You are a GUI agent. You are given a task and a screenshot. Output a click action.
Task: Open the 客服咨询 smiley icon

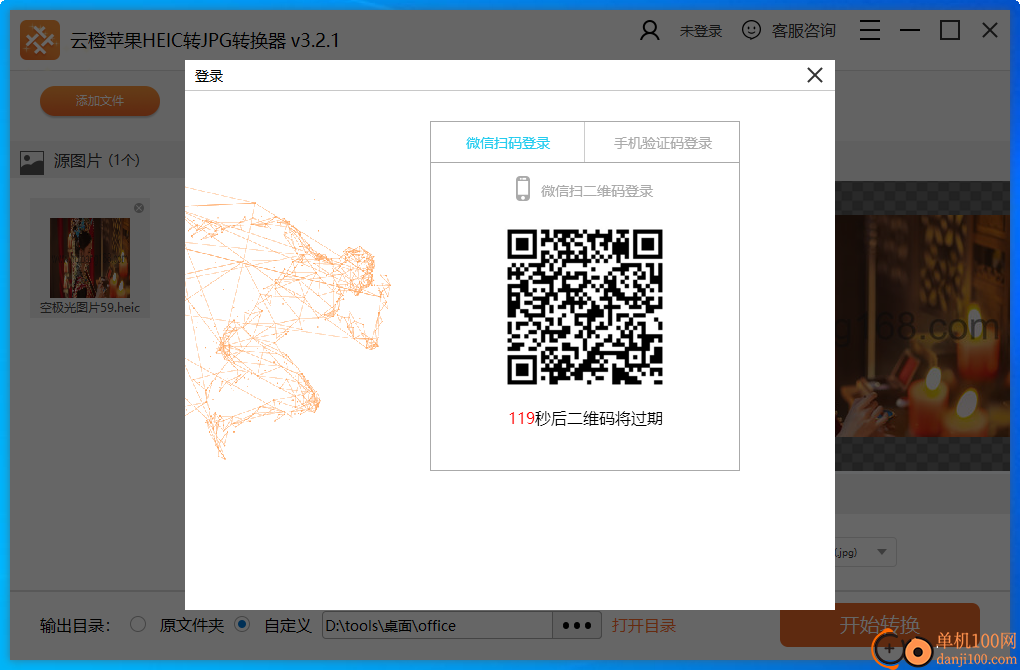click(x=751, y=30)
